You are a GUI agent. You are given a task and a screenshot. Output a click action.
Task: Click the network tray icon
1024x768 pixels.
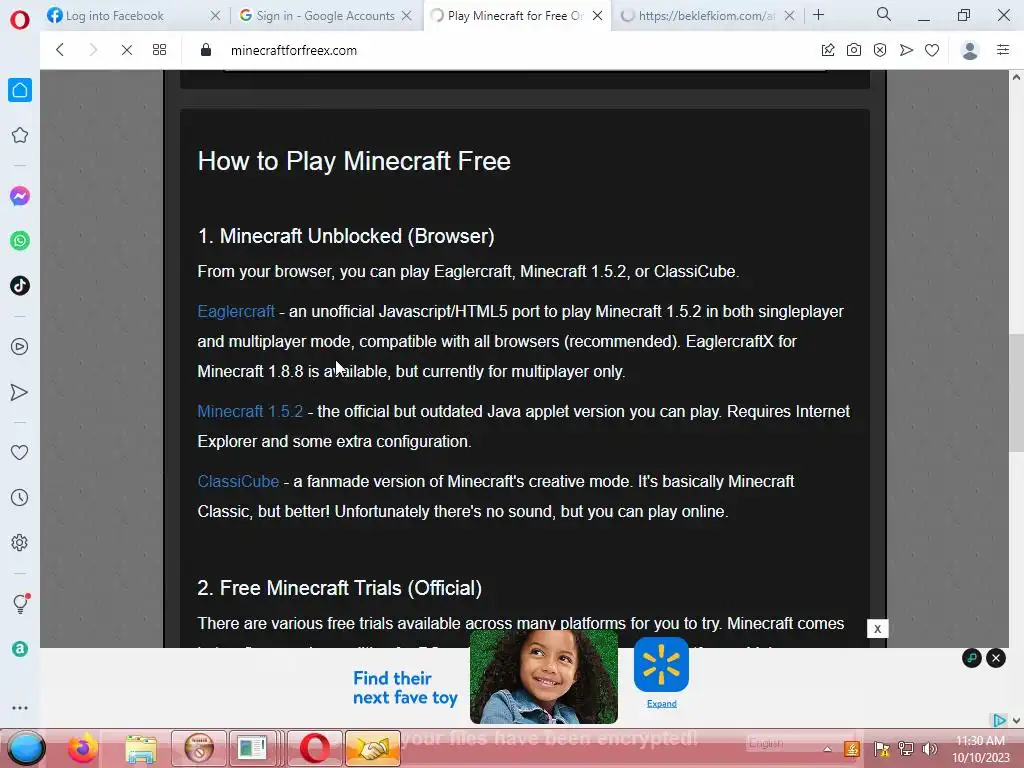[x=906, y=749]
